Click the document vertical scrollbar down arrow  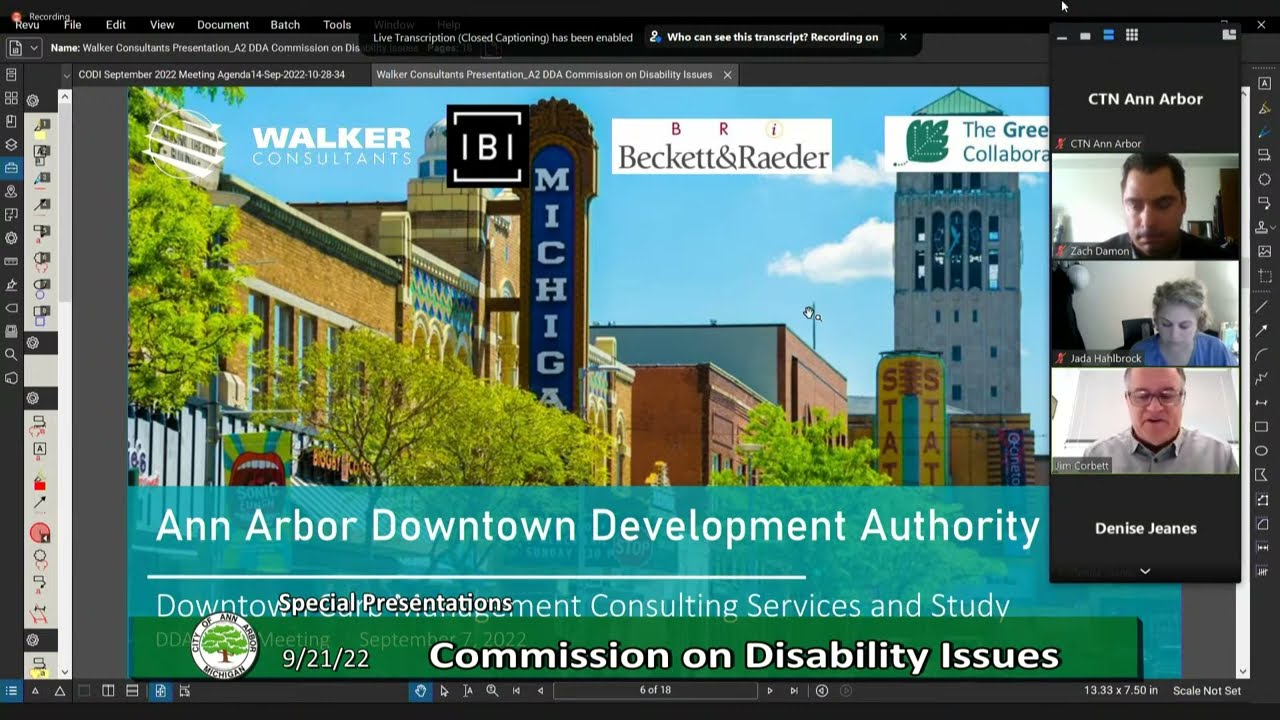1244,672
